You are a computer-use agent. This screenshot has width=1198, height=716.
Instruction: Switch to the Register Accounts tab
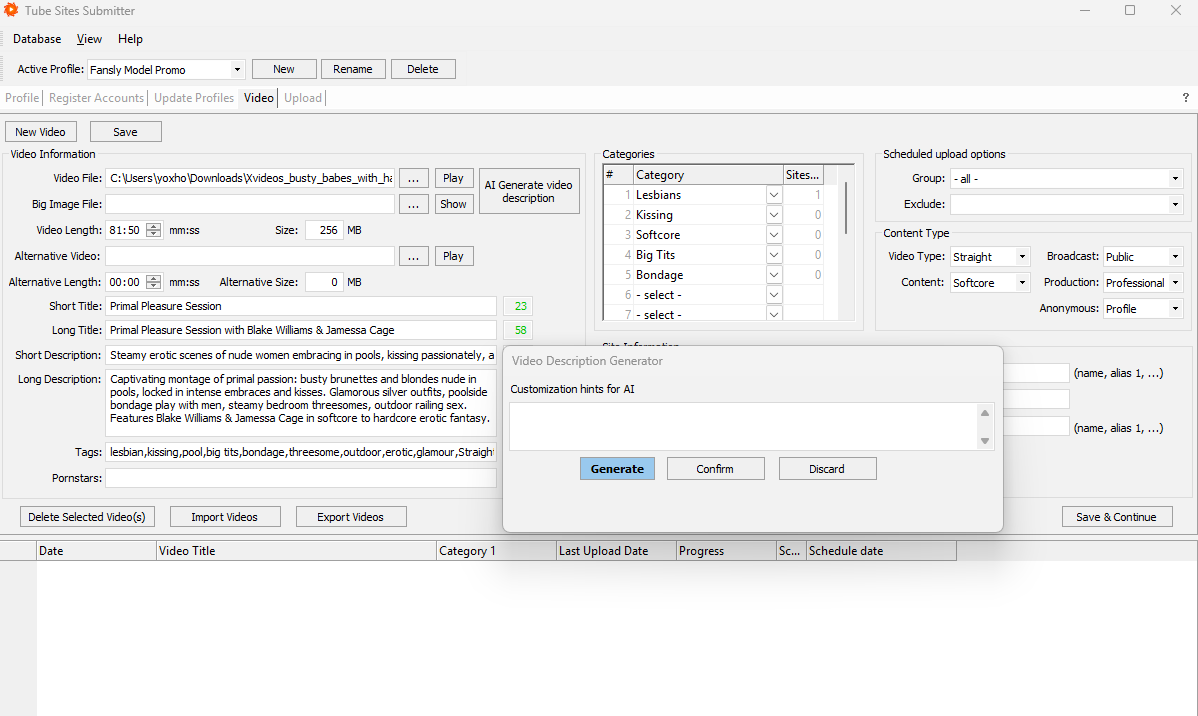coord(96,98)
